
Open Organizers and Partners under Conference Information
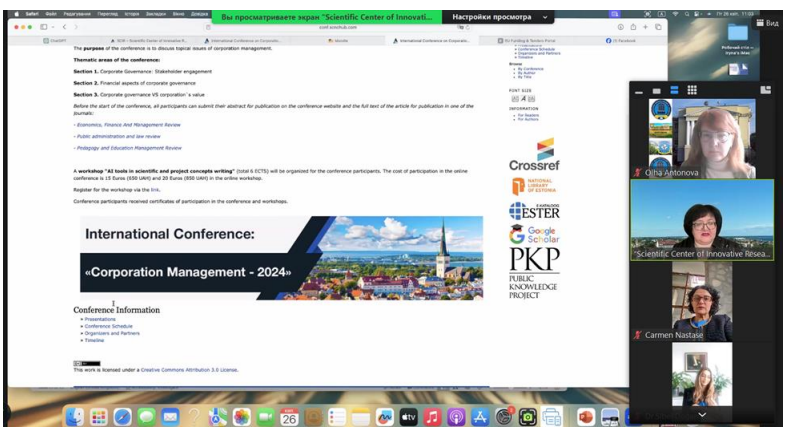112,333
